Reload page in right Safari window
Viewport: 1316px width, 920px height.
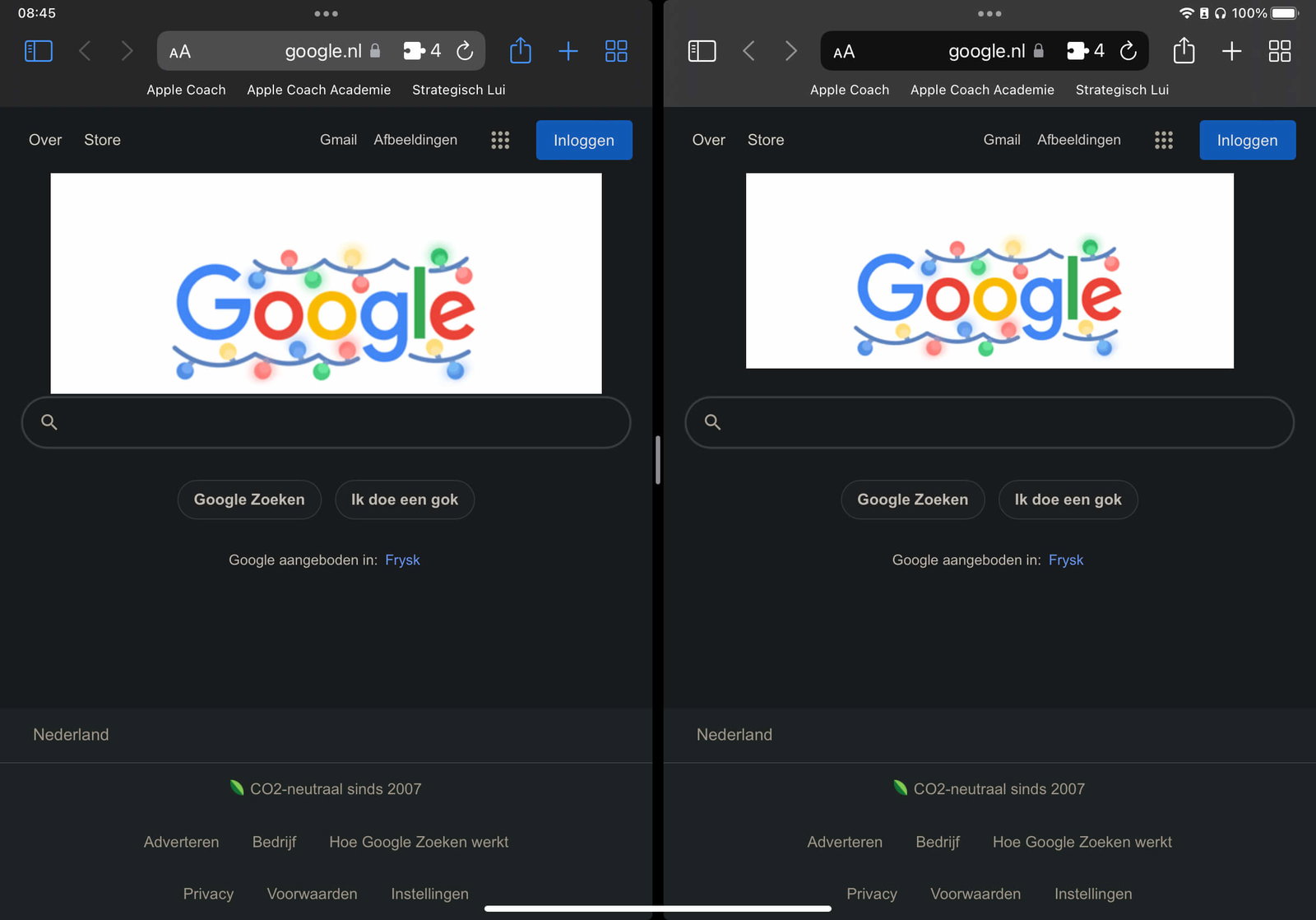tap(1128, 51)
